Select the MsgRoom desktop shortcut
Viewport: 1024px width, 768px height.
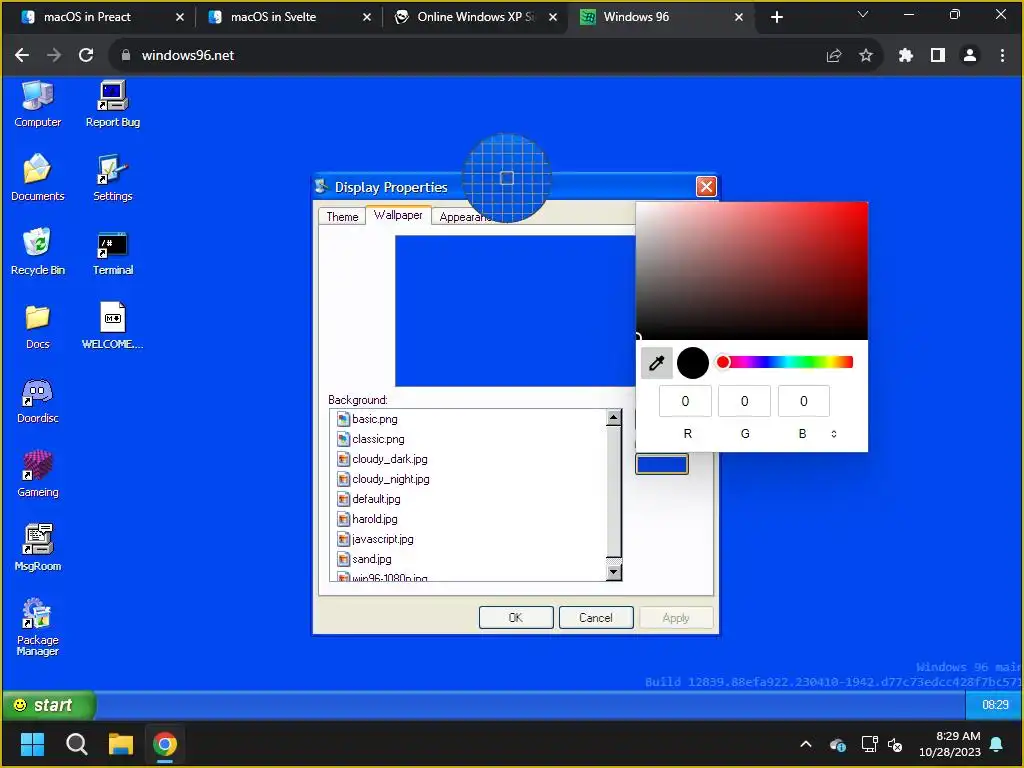[x=37, y=548]
